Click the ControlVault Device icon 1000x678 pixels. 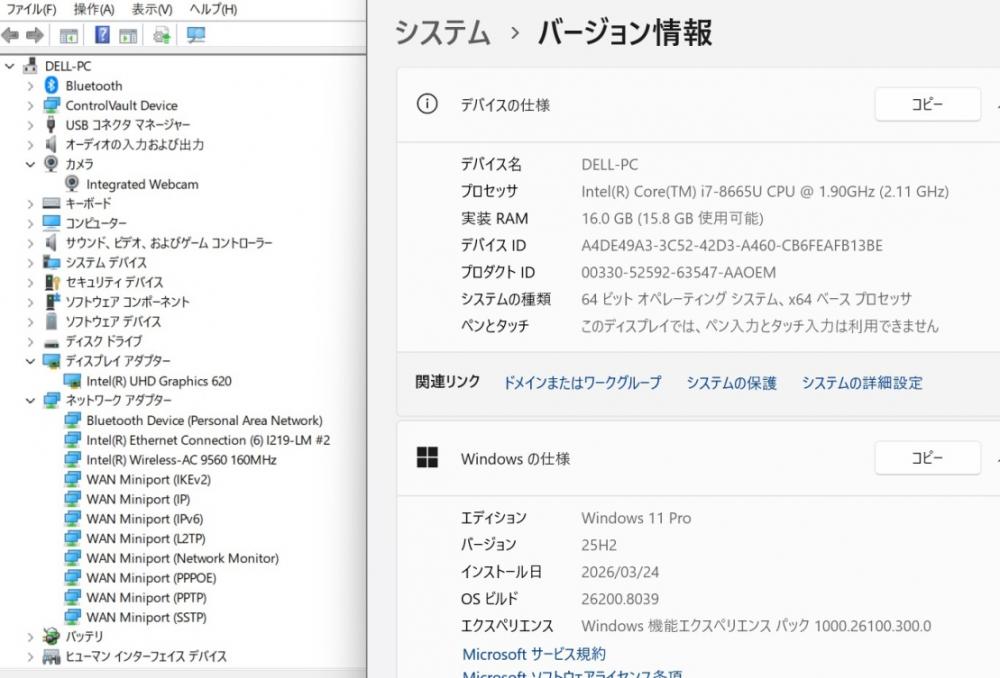[x=52, y=105]
